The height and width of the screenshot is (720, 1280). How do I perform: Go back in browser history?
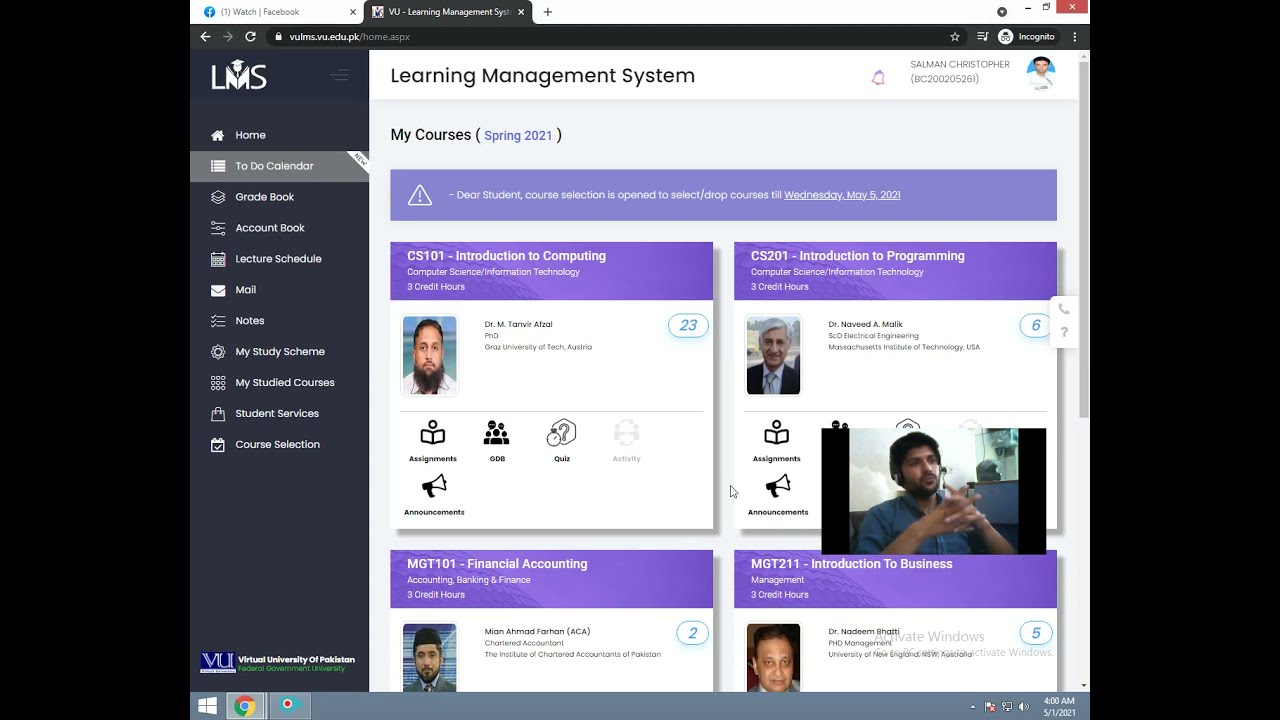[x=205, y=37]
